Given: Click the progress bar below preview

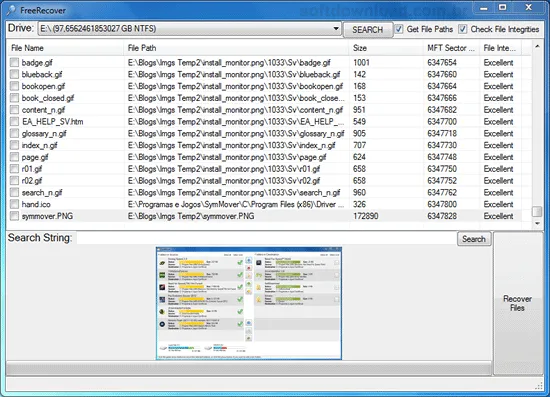Looking at the screenshot, I should pos(249,369).
